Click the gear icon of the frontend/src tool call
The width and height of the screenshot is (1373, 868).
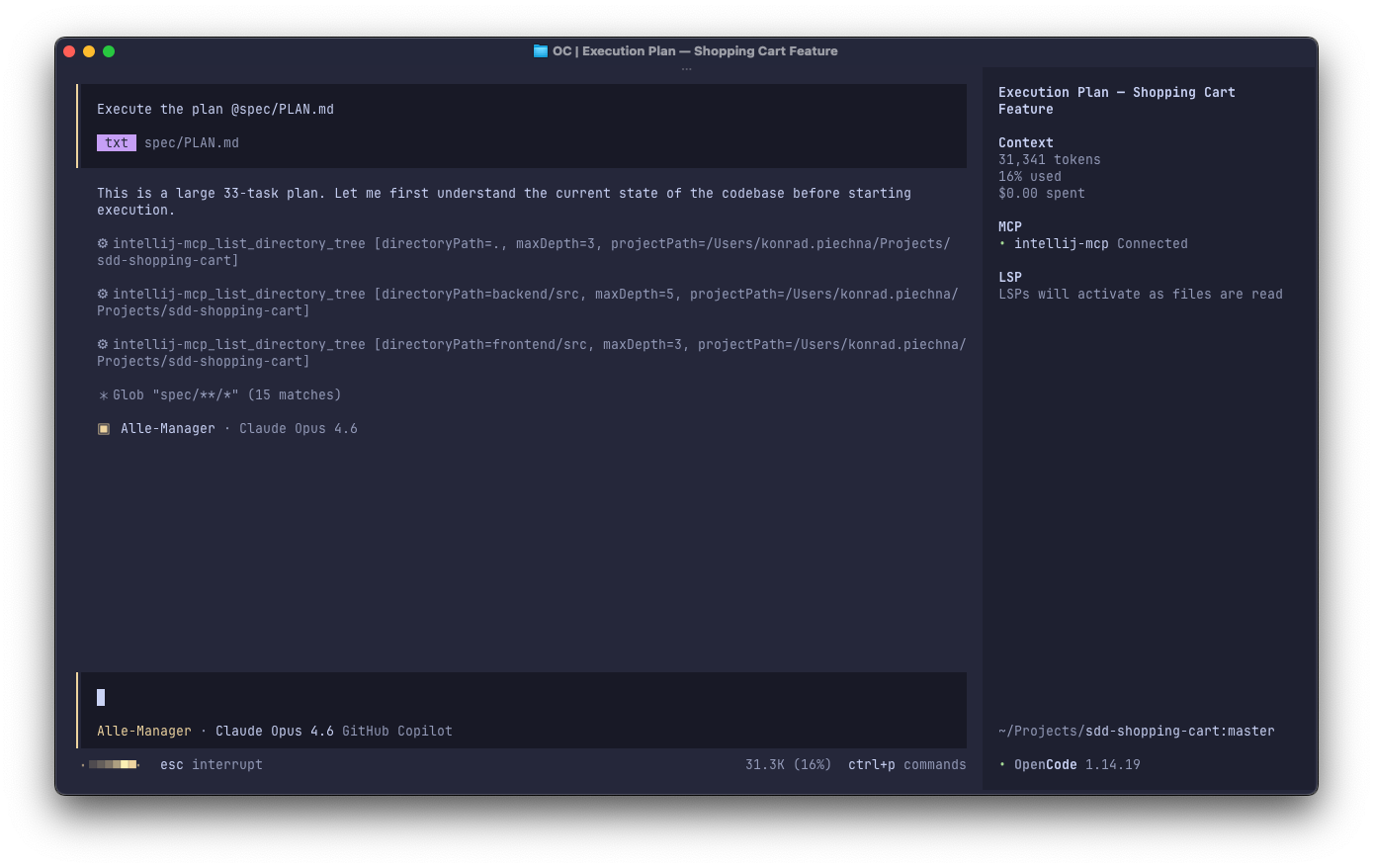tap(103, 344)
